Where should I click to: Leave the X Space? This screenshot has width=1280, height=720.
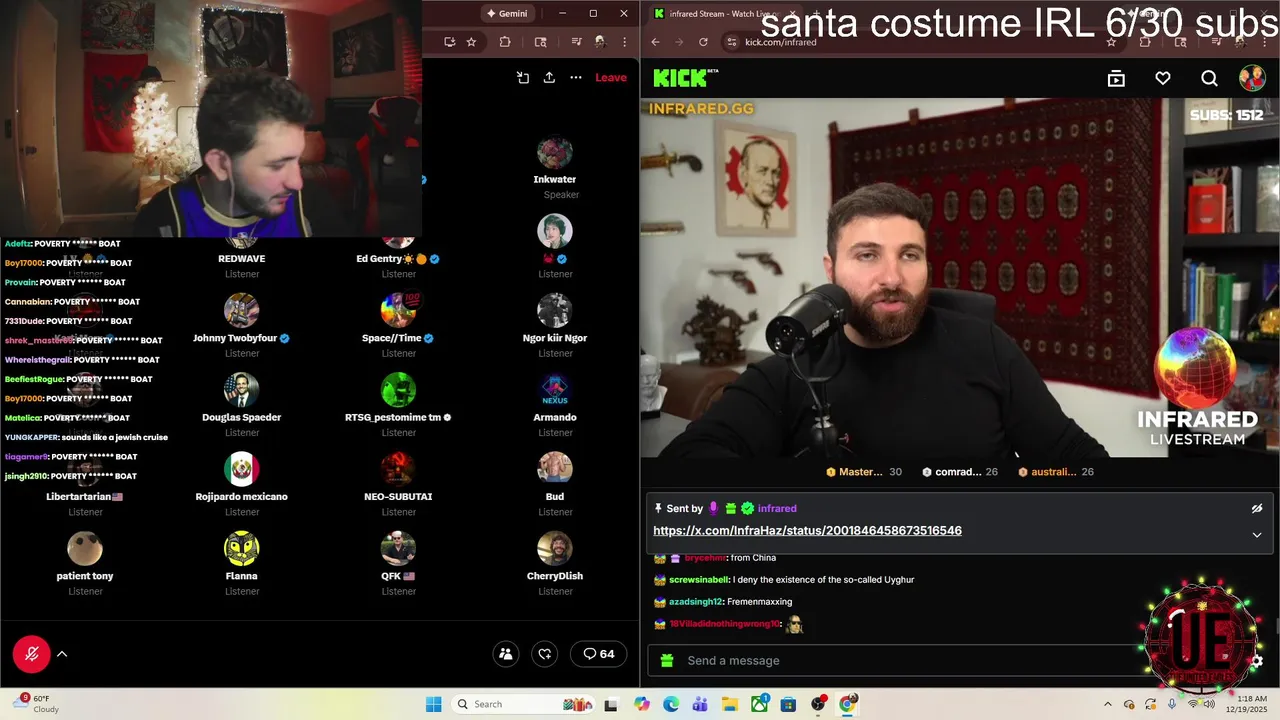point(611,77)
